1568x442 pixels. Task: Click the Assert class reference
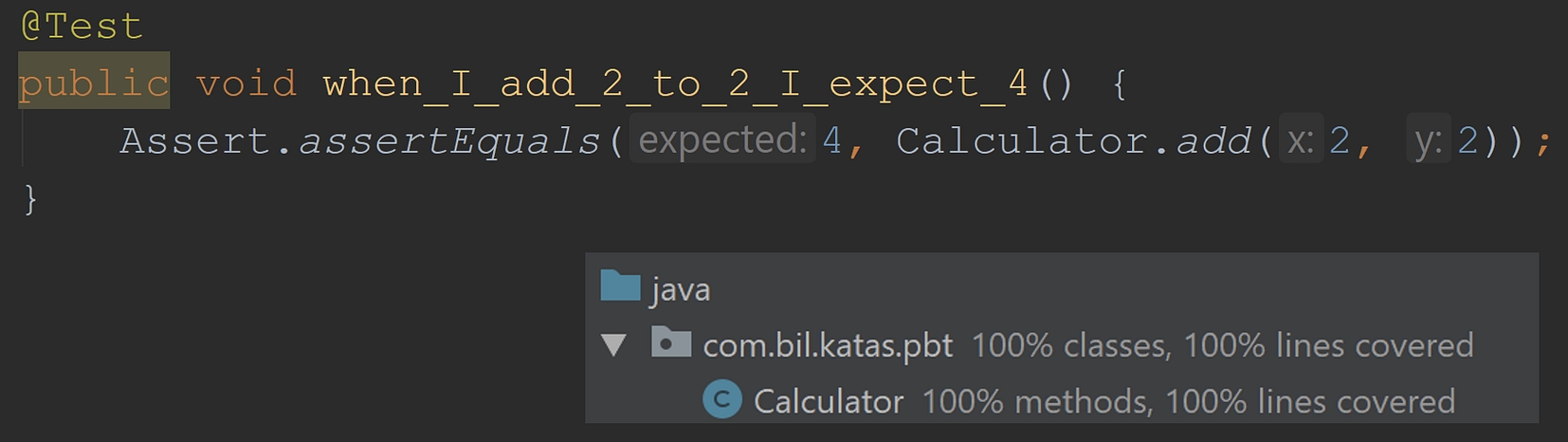point(194,141)
